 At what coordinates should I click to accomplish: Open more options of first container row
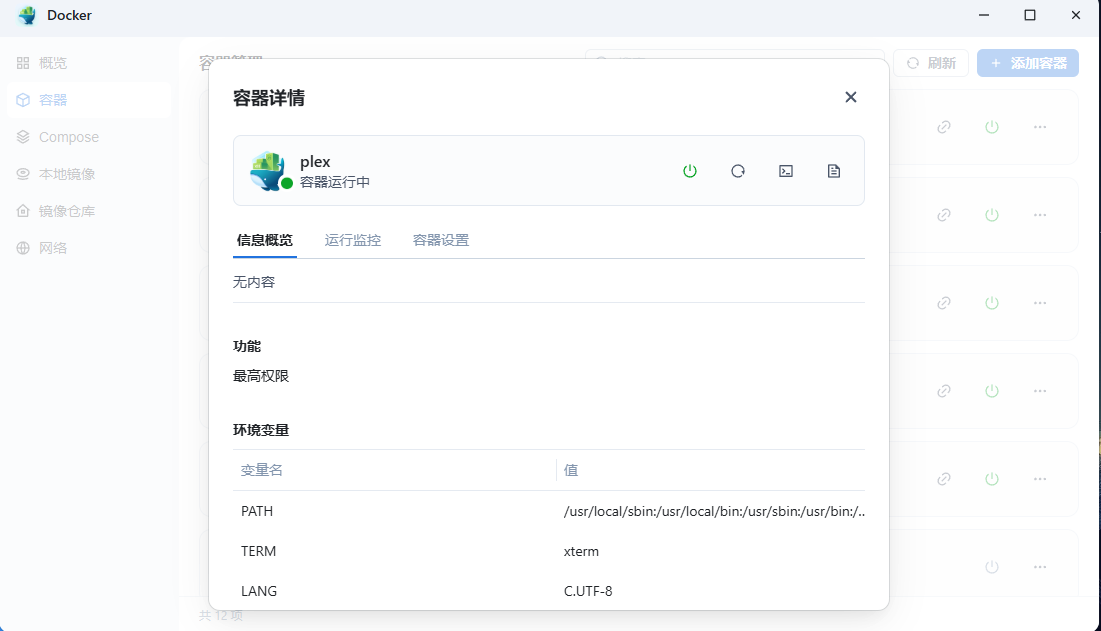1040,127
